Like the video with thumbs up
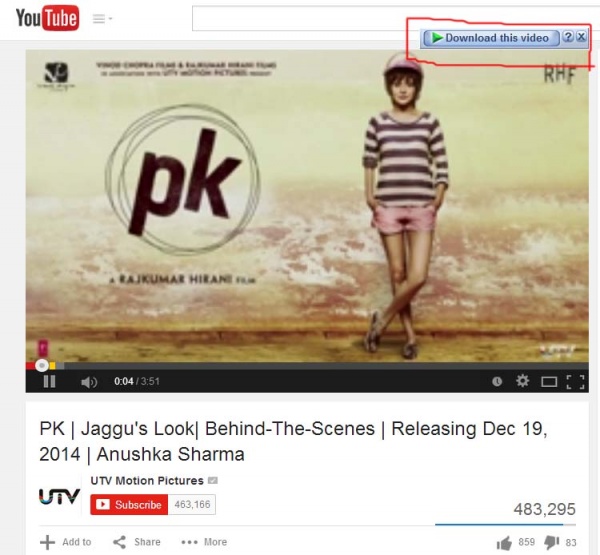Screen dimensions: 600x555 (504, 543)
